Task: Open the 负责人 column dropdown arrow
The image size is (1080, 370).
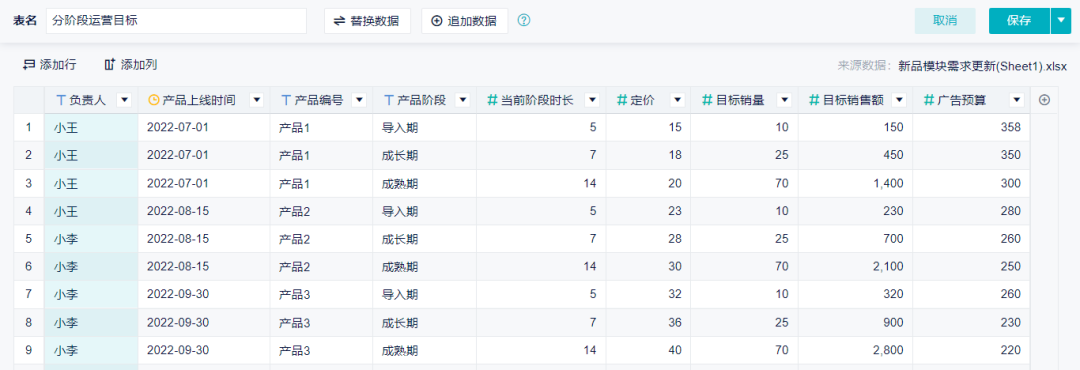Action: [x=124, y=101]
